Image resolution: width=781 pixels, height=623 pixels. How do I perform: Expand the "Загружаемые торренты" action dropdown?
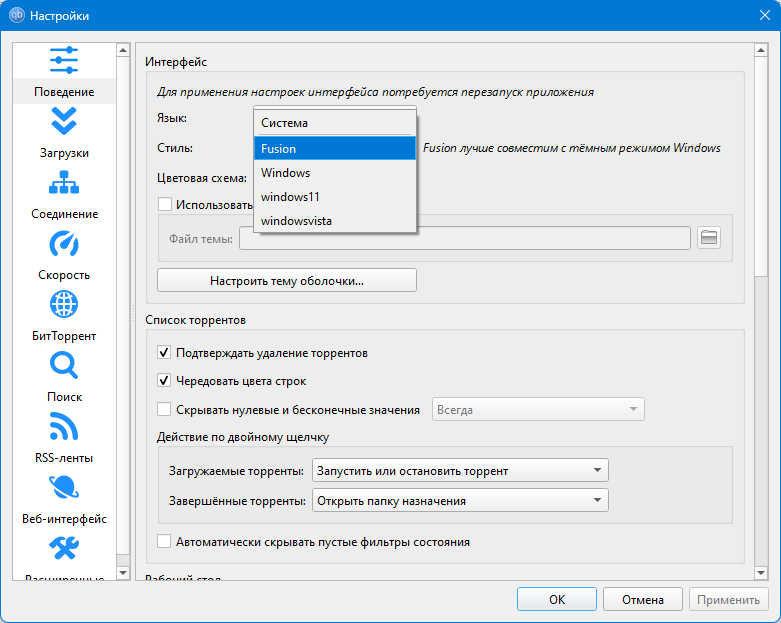click(460, 471)
